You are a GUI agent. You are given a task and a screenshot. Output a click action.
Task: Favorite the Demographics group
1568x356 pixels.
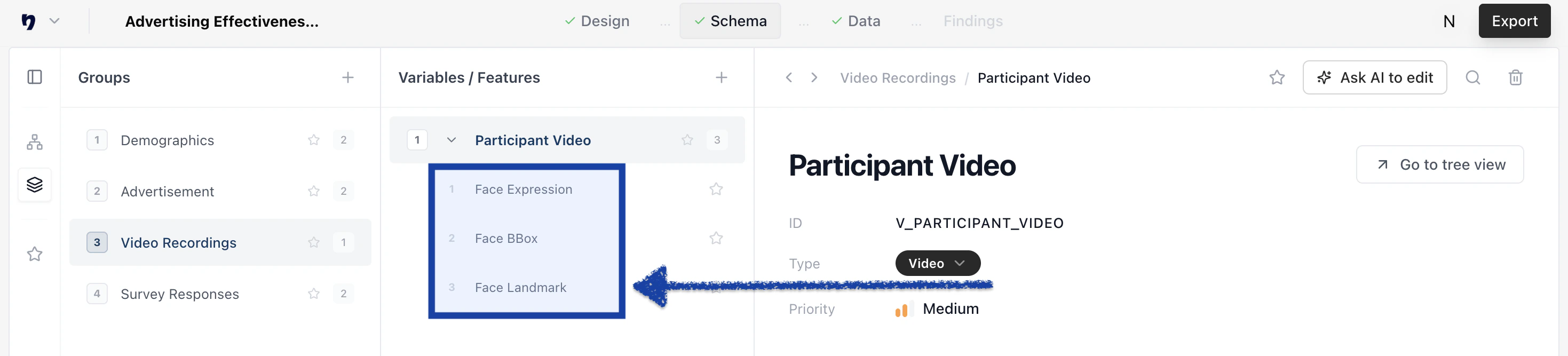pos(314,139)
